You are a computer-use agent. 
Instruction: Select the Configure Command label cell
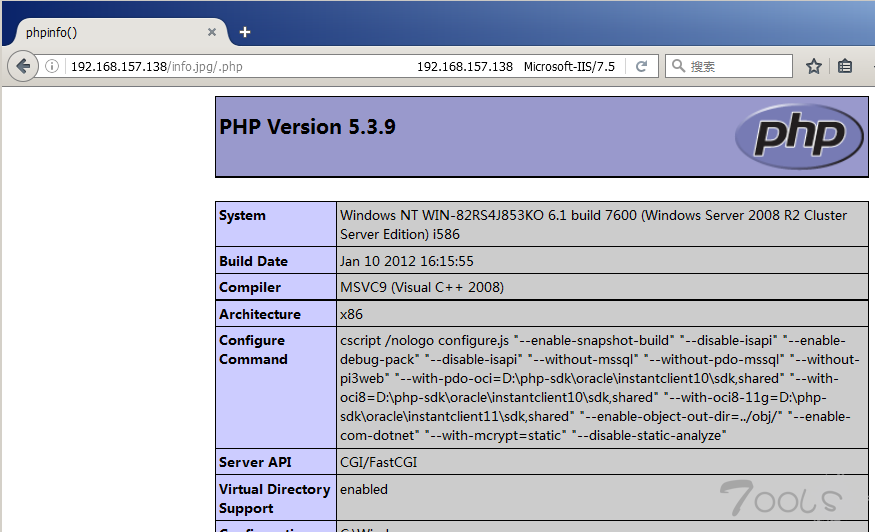(x=276, y=387)
